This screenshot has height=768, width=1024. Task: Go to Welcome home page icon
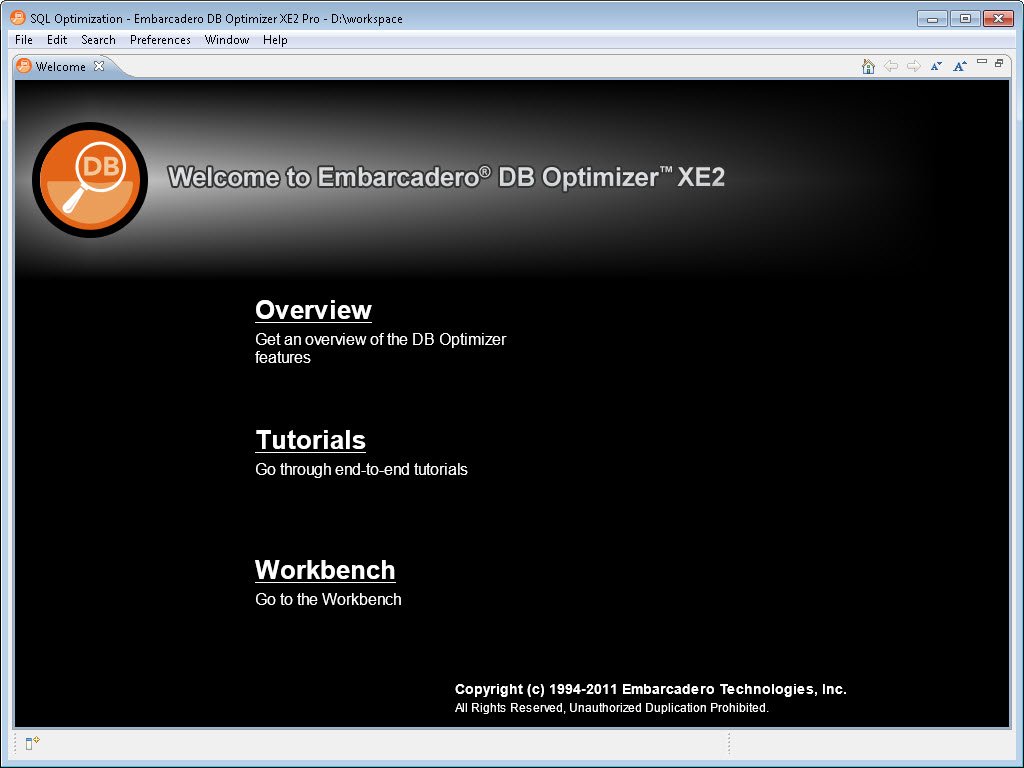[868, 66]
